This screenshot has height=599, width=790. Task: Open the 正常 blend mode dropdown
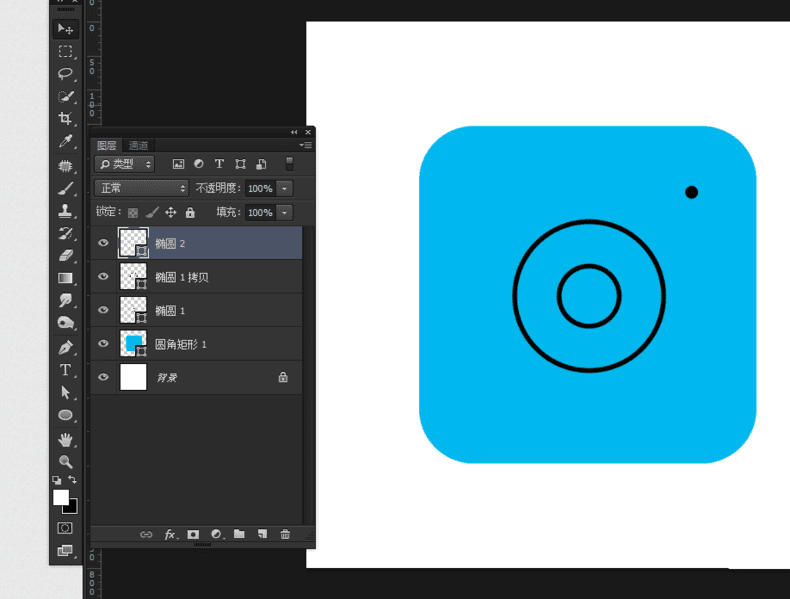point(141,188)
